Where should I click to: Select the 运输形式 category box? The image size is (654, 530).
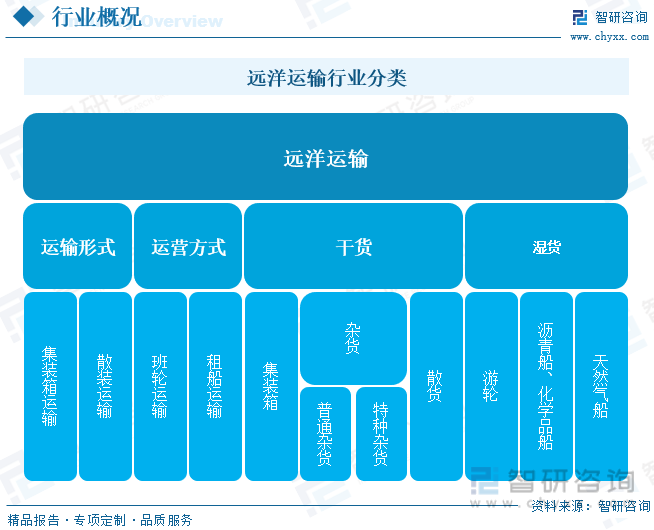click(x=78, y=246)
